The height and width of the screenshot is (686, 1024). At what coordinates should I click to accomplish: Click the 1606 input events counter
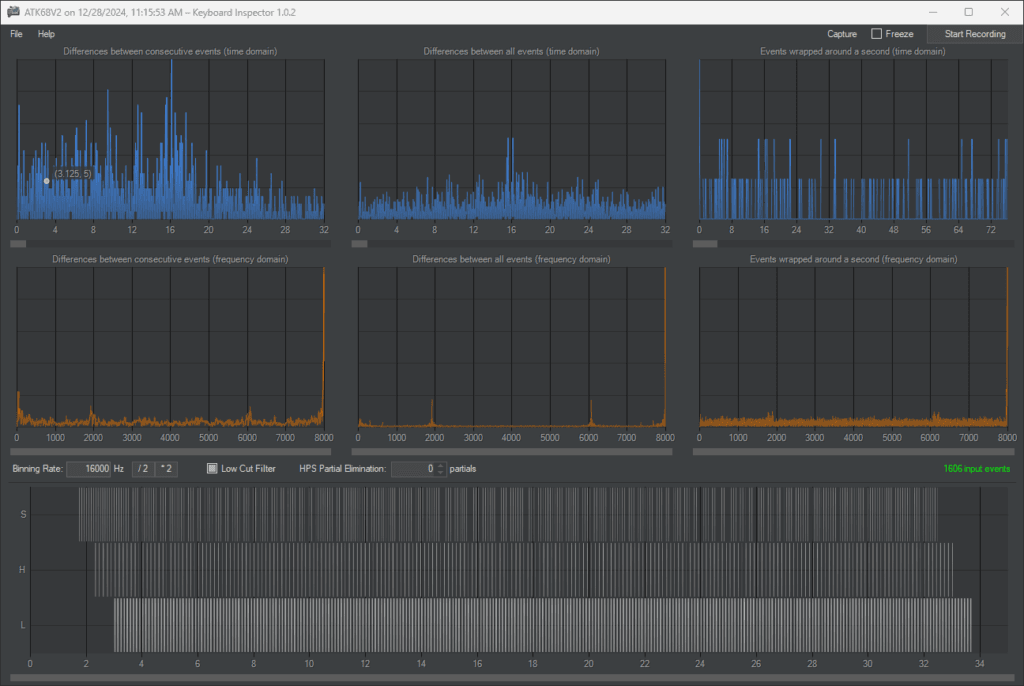point(976,468)
